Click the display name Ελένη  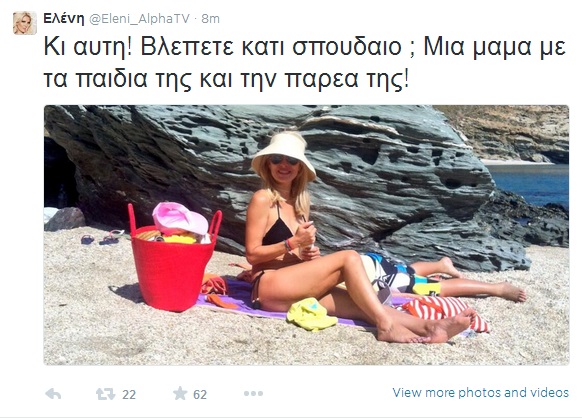click(64, 18)
